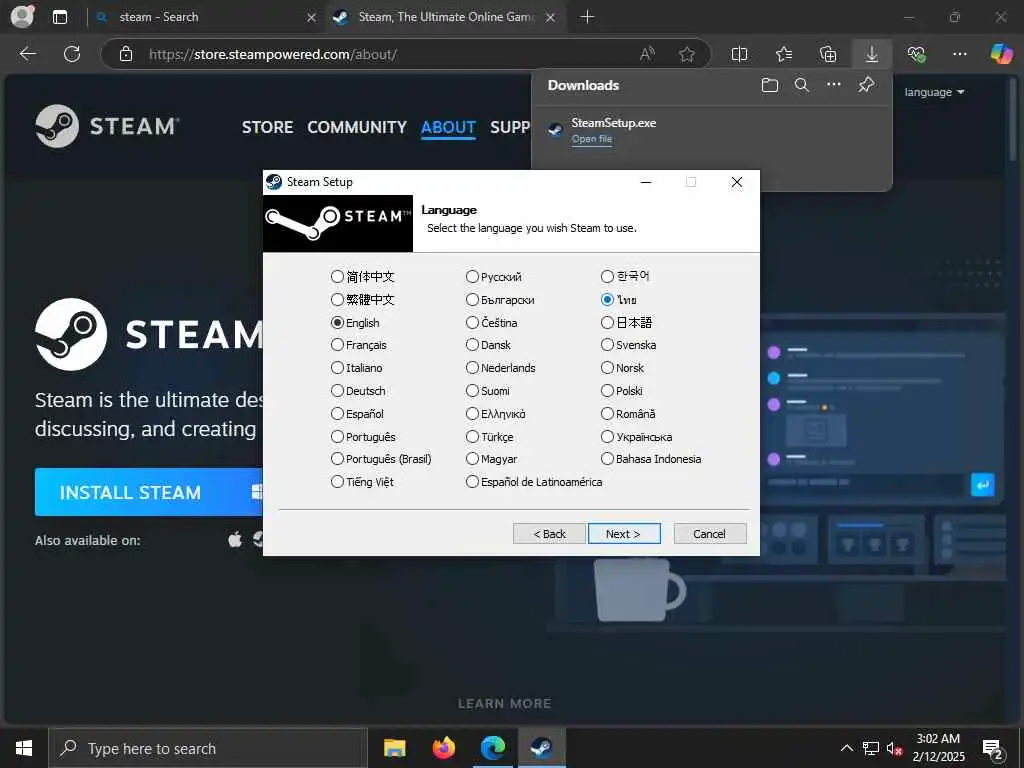Click SteamSetup.exe download entry name
The width and height of the screenshot is (1024, 768).
click(x=614, y=123)
